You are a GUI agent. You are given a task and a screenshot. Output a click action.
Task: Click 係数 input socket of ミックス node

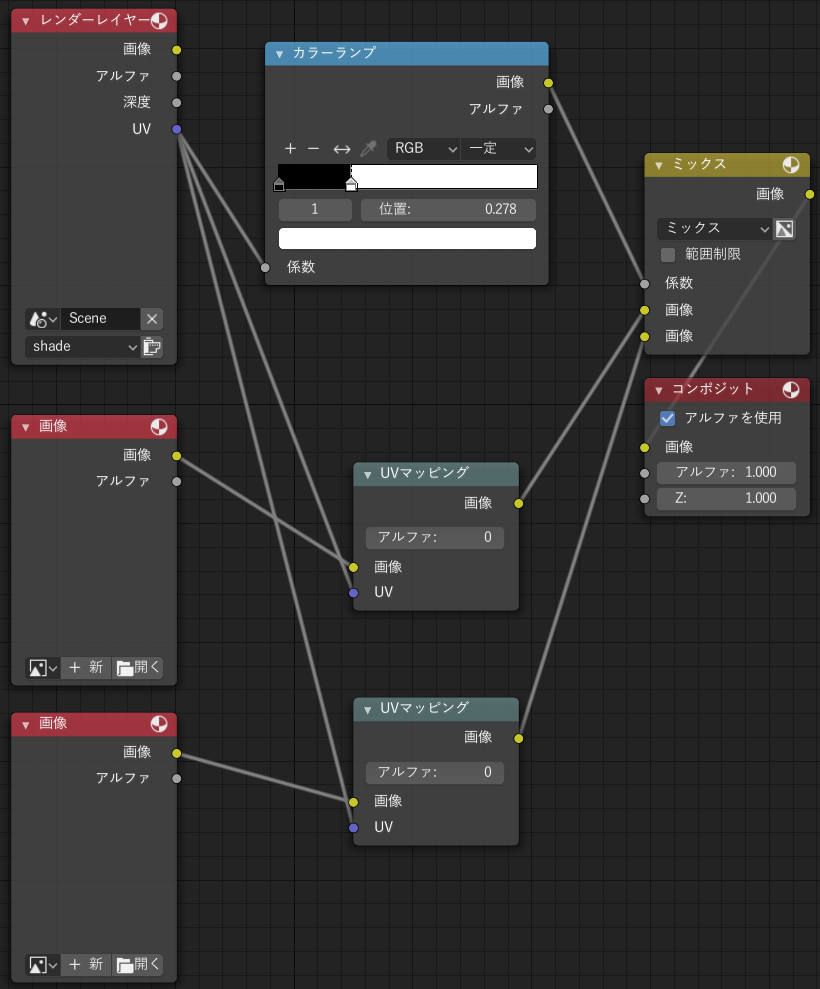(644, 284)
